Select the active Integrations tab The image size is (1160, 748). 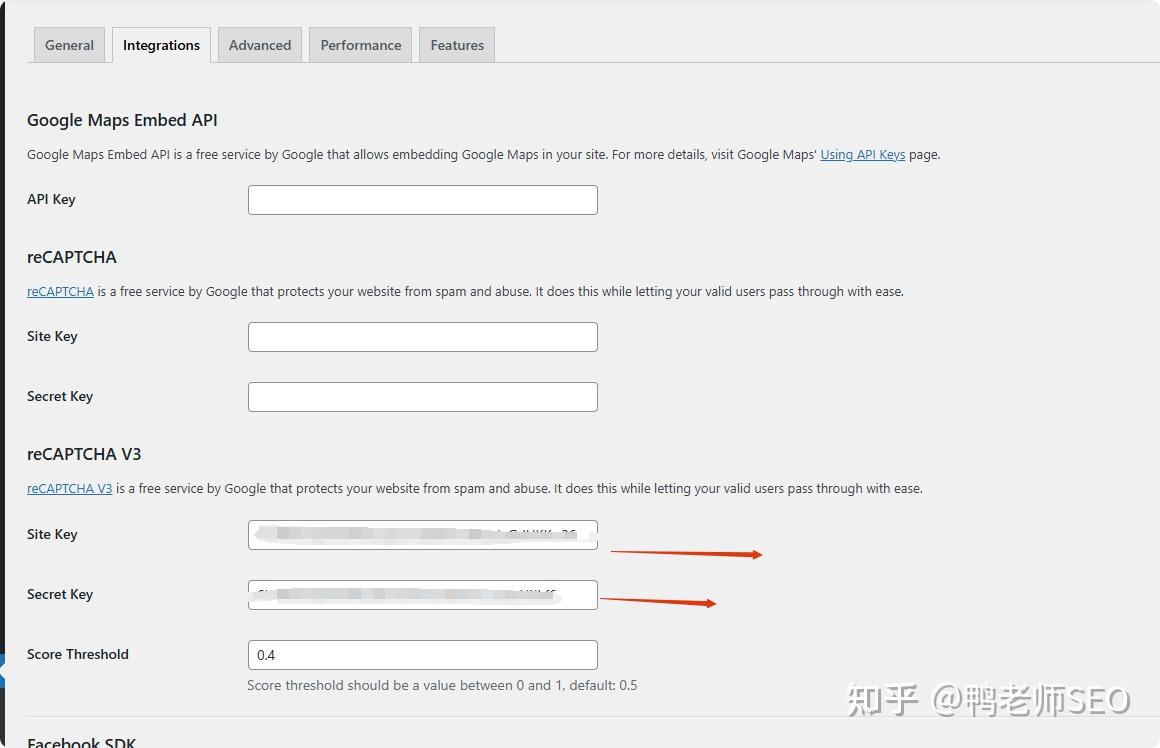coord(161,44)
